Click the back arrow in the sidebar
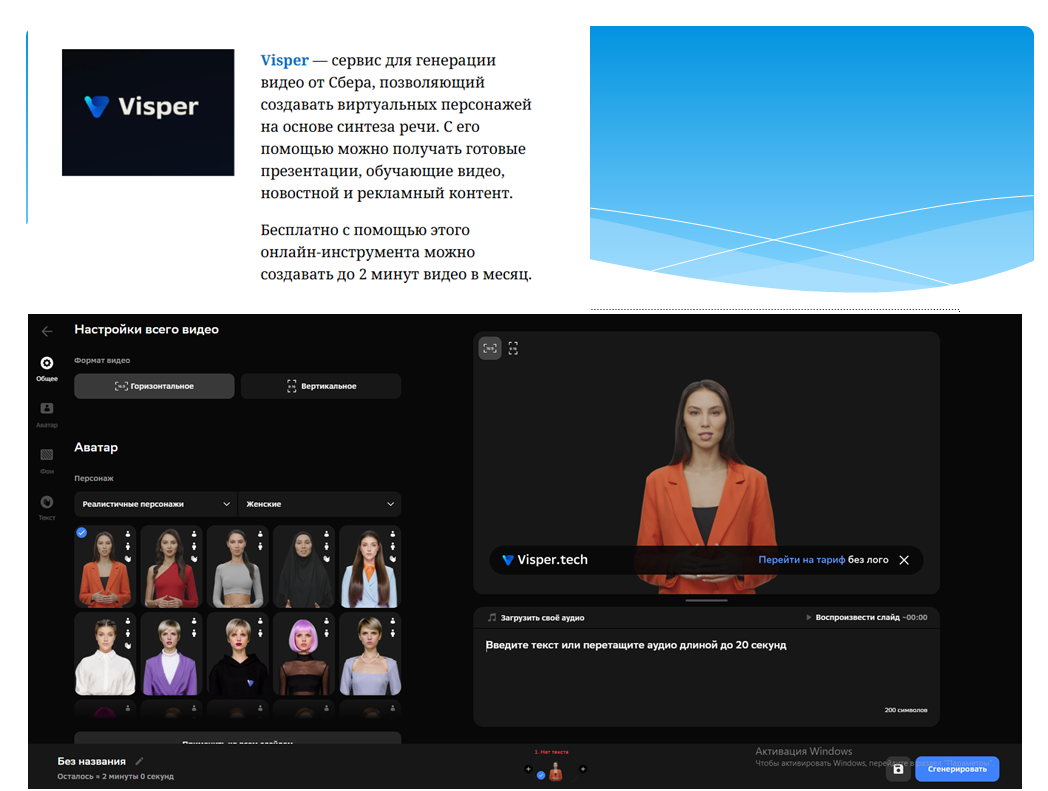This screenshot has height=791, width=1048. [x=47, y=331]
